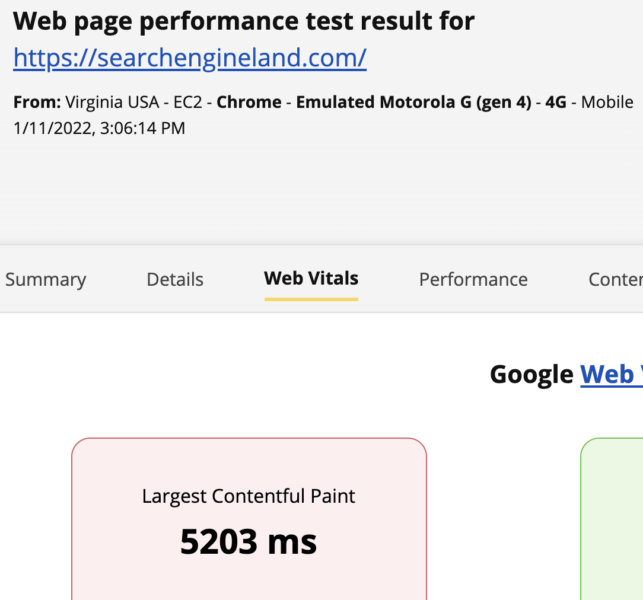This screenshot has height=600, width=643.
Task: Click the 5203 ms metric value
Action: pyautogui.click(x=248, y=542)
